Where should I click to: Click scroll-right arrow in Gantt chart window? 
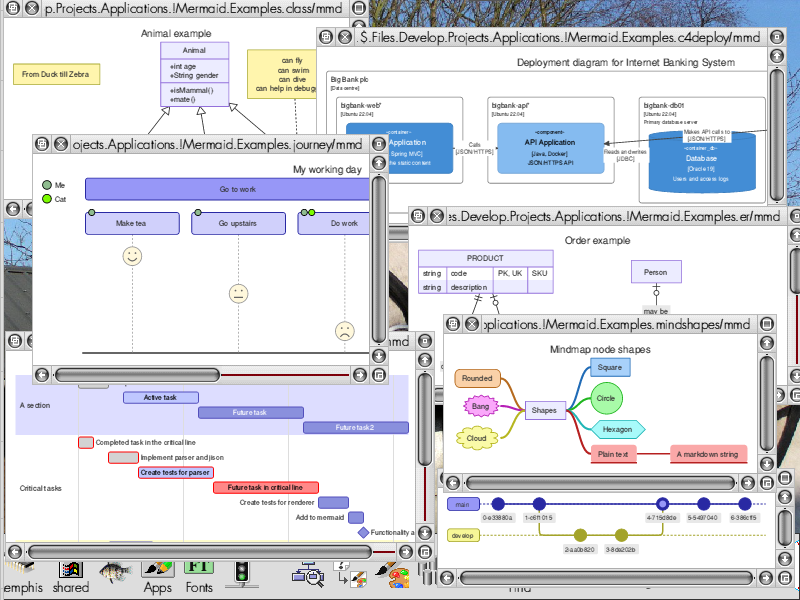pos(406,552)
